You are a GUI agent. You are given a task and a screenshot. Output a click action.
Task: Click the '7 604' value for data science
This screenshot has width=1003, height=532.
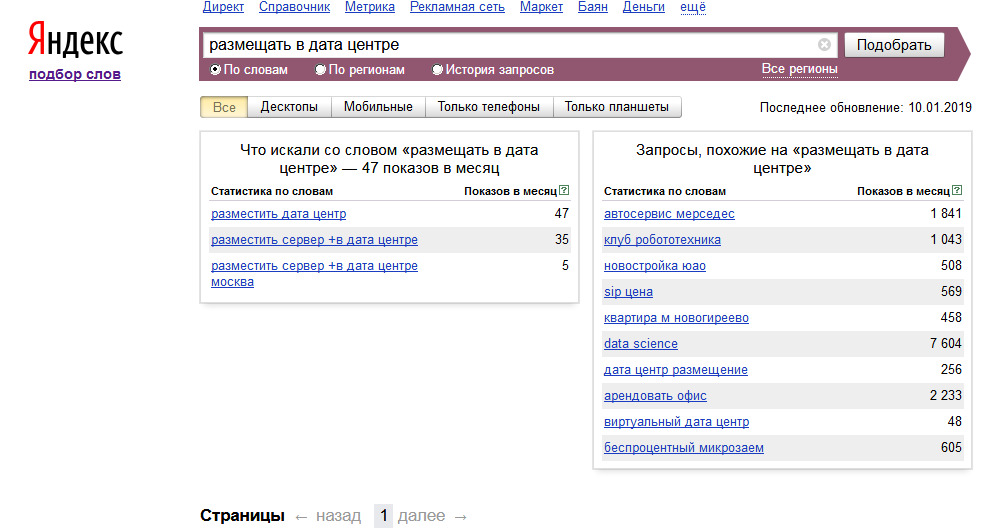(x=945, y=343)
